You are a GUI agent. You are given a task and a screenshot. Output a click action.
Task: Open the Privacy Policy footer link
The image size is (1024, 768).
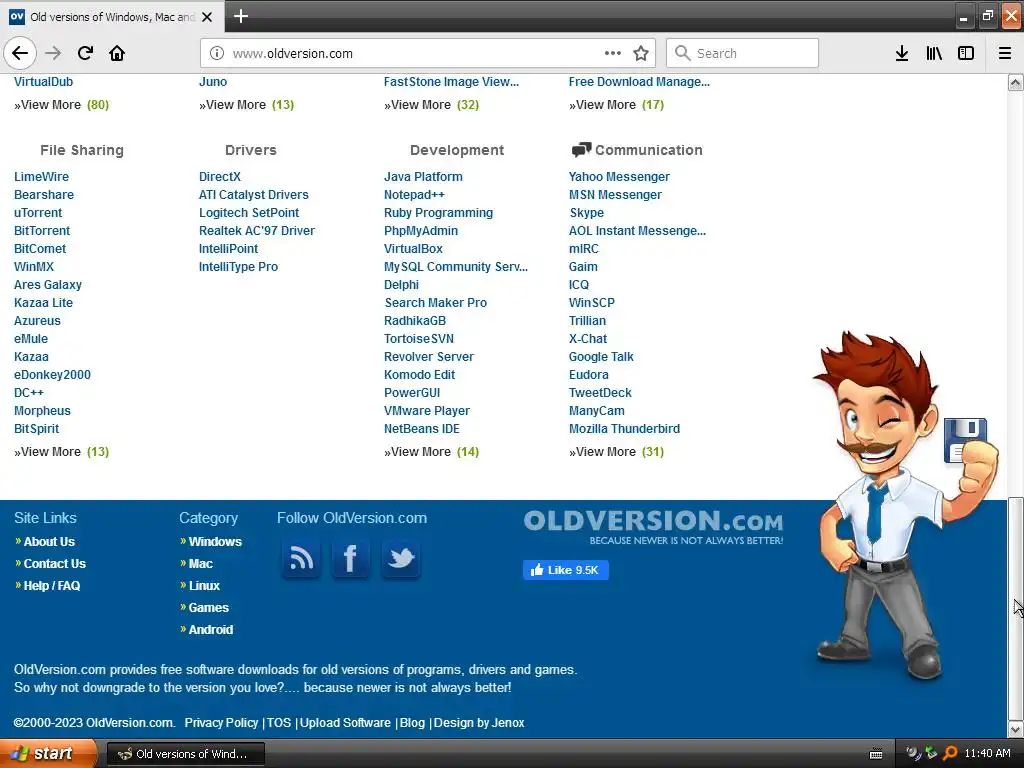point(221,723)
